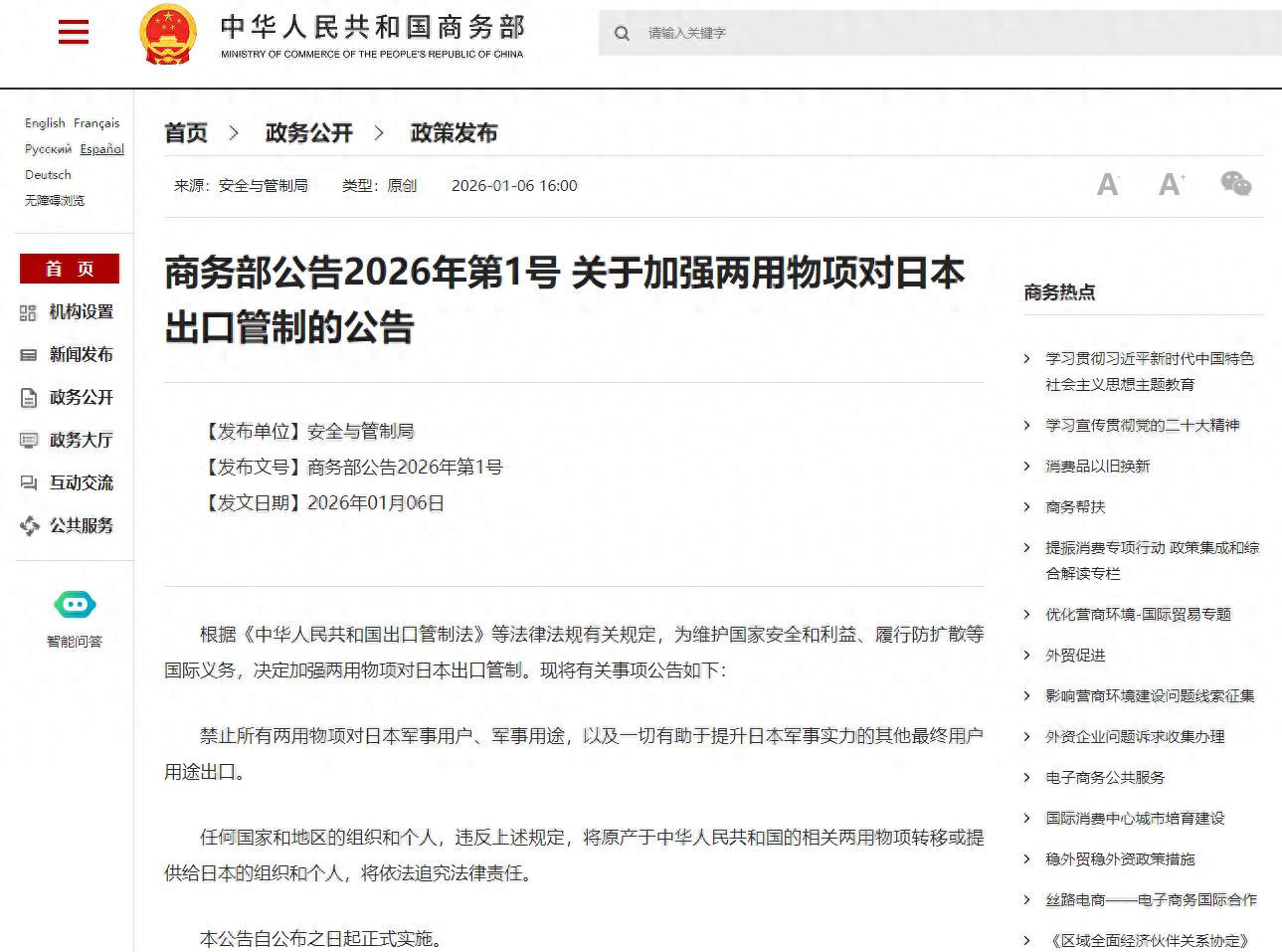Click 政务公开 in the breadcrumb
Viewport: 1282px width, 952px height.
click(x=309, y=133)
